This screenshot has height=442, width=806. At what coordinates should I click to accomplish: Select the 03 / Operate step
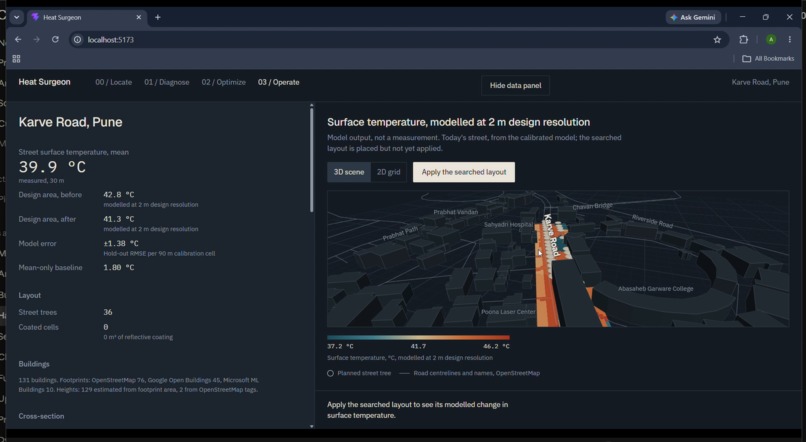pyautogui.click(x=279, y=82)
